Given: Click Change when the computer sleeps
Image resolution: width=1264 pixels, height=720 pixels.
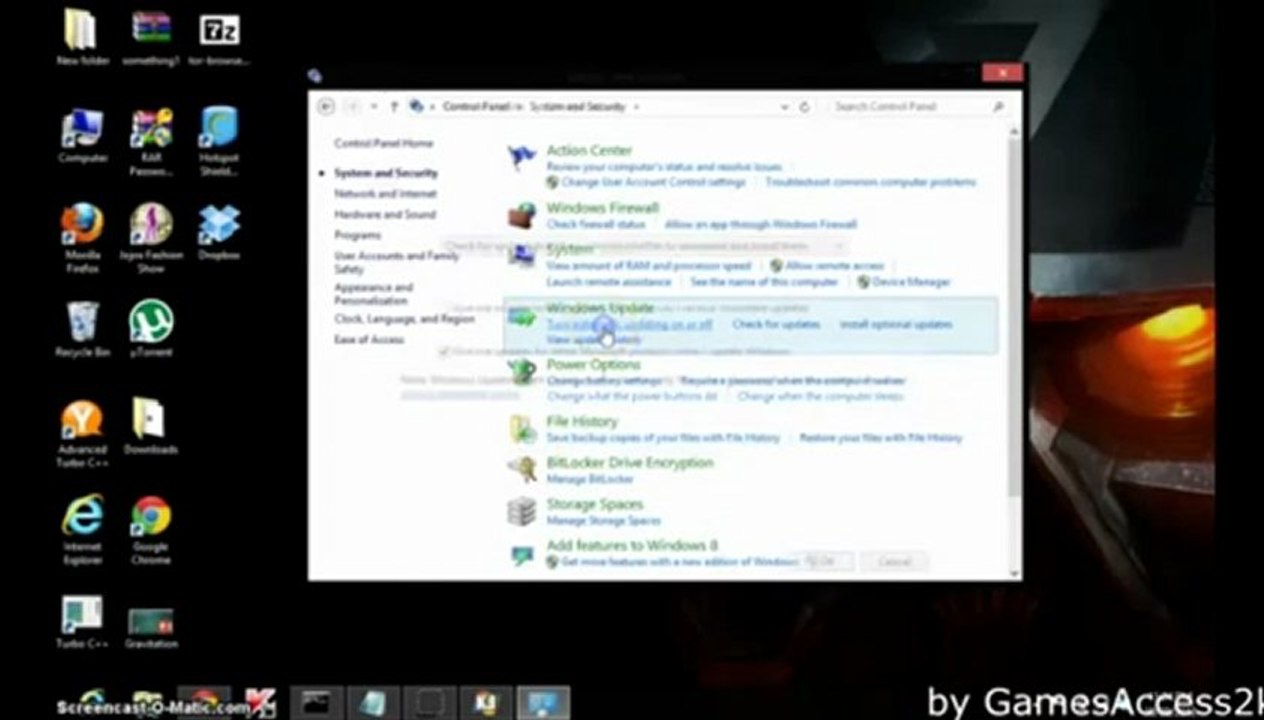Looking at the screenshot, I should coord(819,396).
